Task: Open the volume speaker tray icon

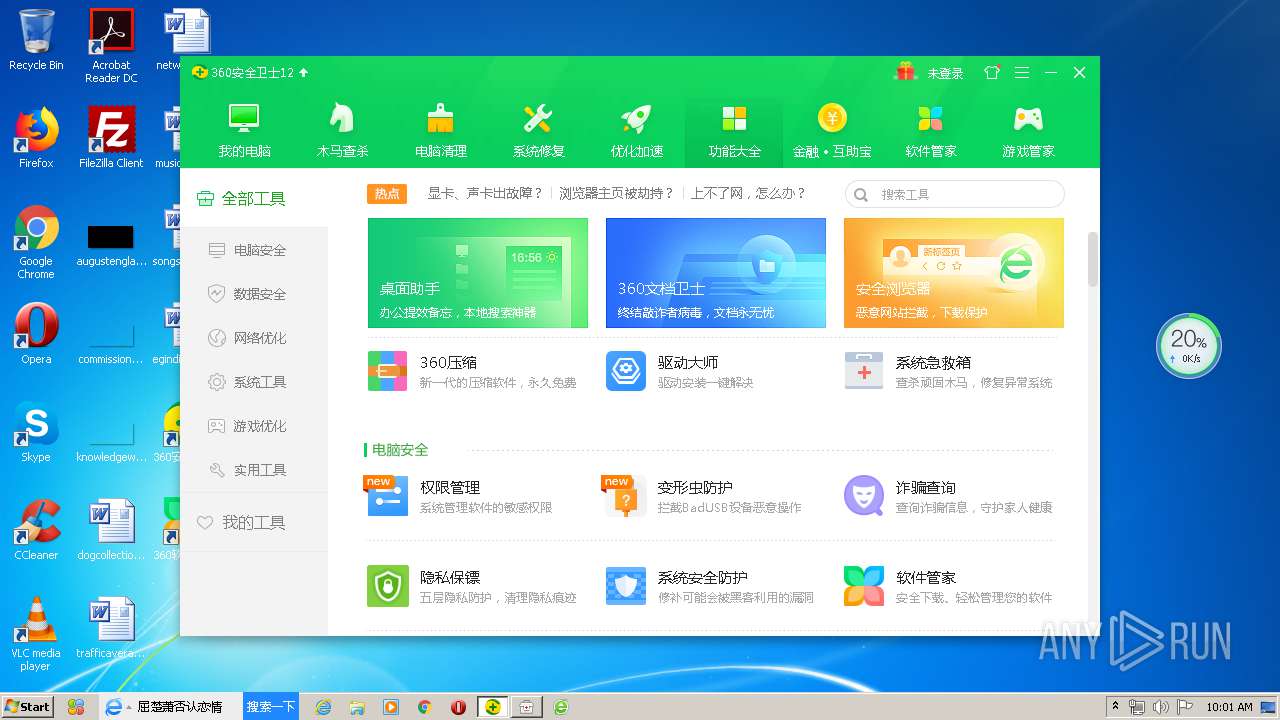Action: 1160,707
